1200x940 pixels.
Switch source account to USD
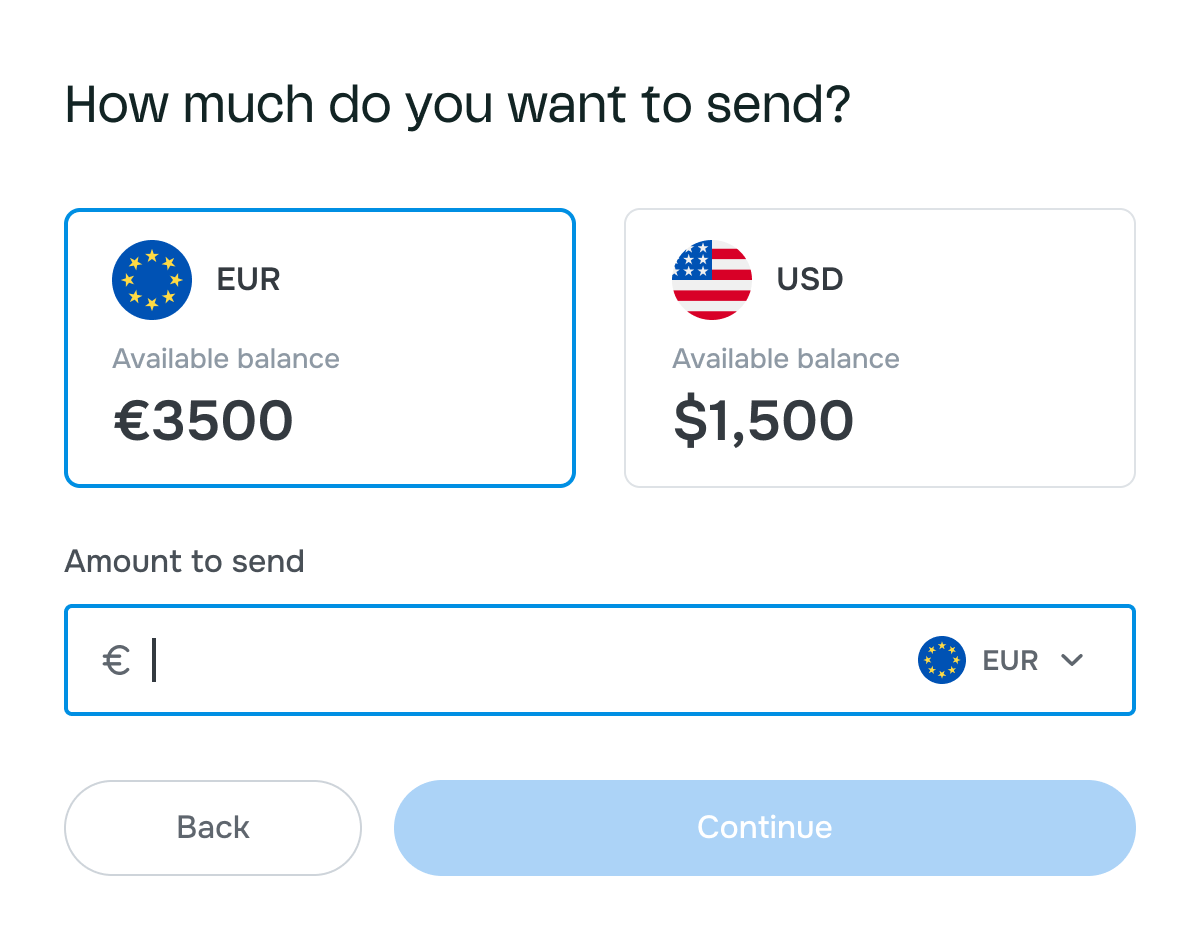[880, 347]
